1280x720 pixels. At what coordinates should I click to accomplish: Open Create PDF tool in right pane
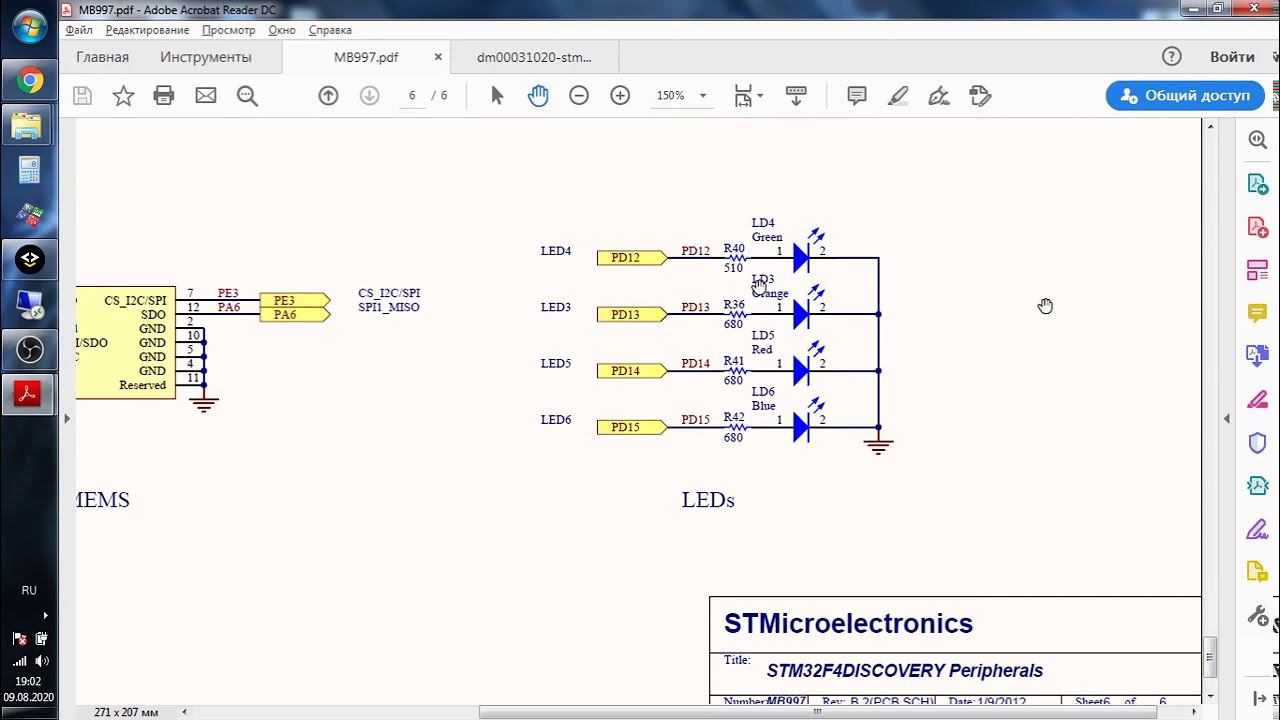1258,227
